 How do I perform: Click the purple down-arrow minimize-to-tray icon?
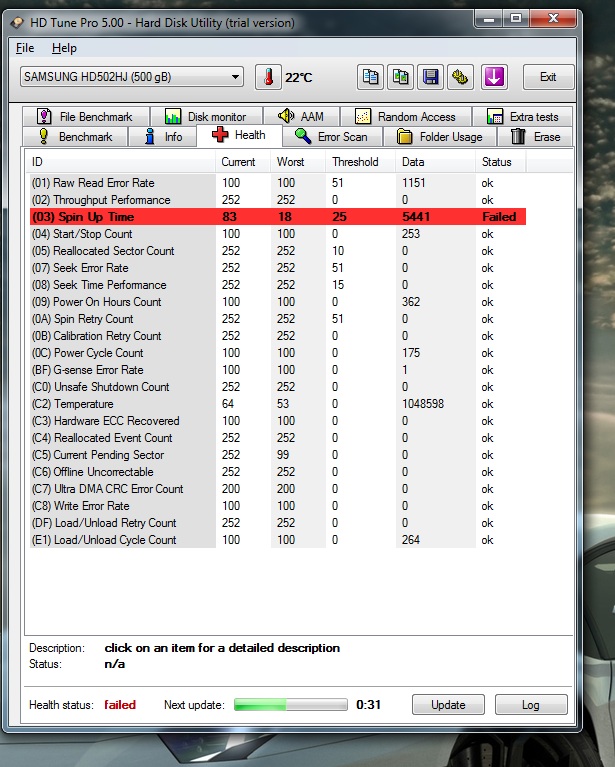pyautogui.click(x=494, y=77)
